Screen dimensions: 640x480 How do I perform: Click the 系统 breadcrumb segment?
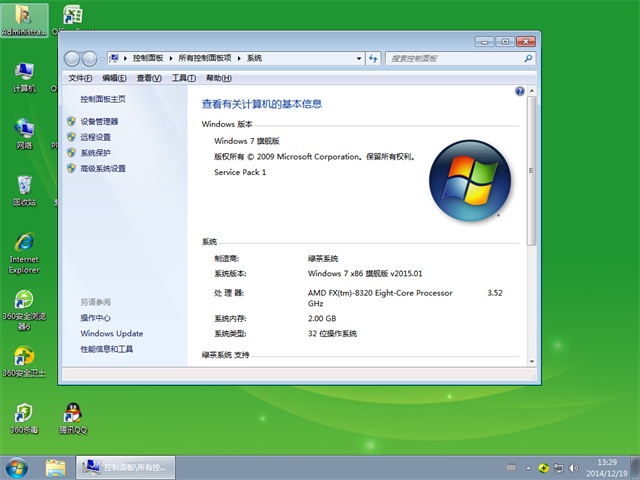pos(254,58)
